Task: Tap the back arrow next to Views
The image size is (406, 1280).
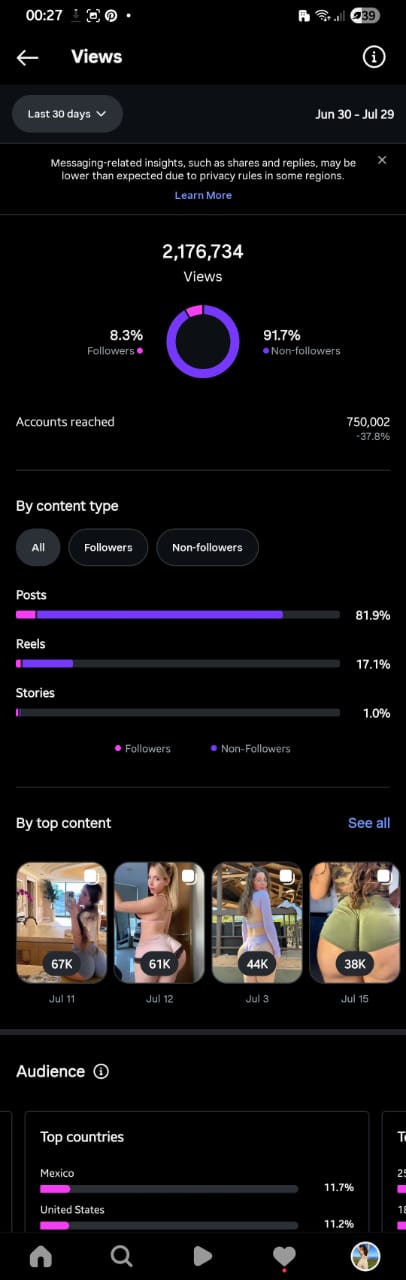Action: (x=27, y=57)
